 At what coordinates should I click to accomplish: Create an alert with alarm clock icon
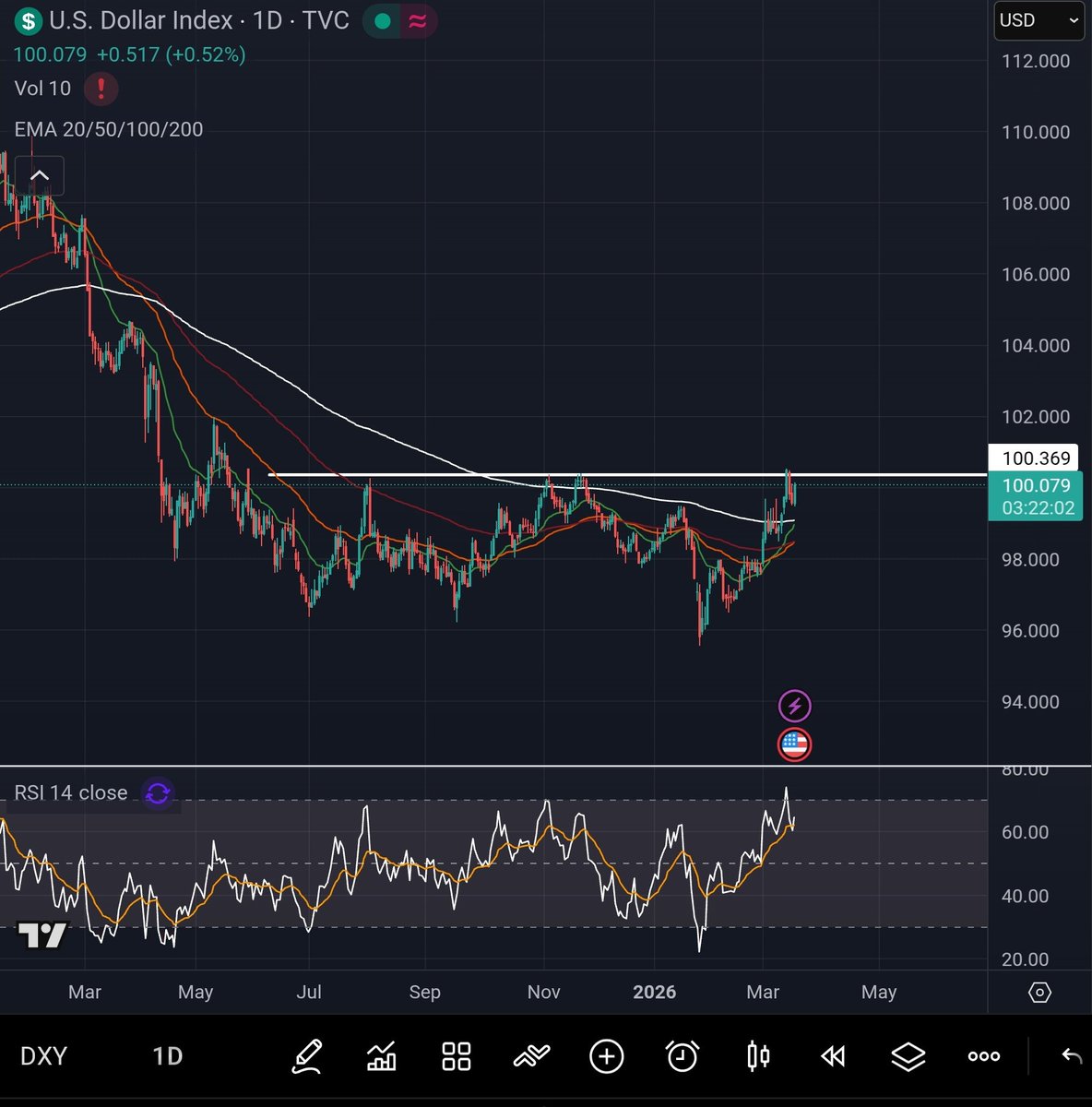coord(682,1056)
